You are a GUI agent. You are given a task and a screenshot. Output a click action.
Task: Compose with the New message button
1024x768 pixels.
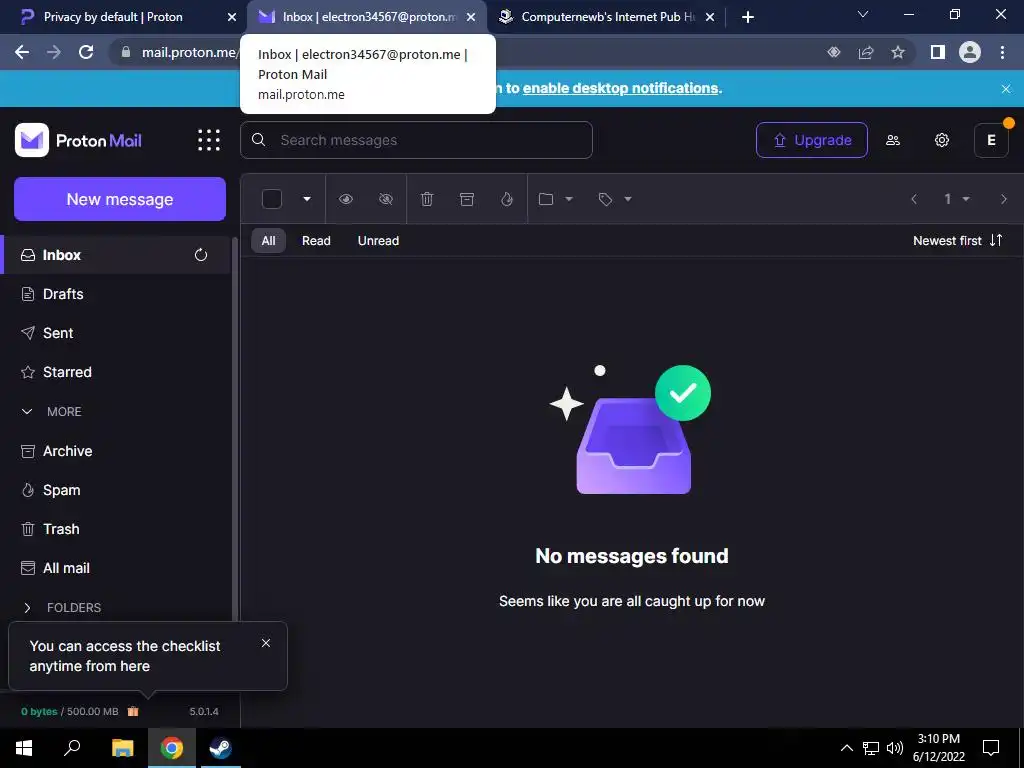click(120, 199)
